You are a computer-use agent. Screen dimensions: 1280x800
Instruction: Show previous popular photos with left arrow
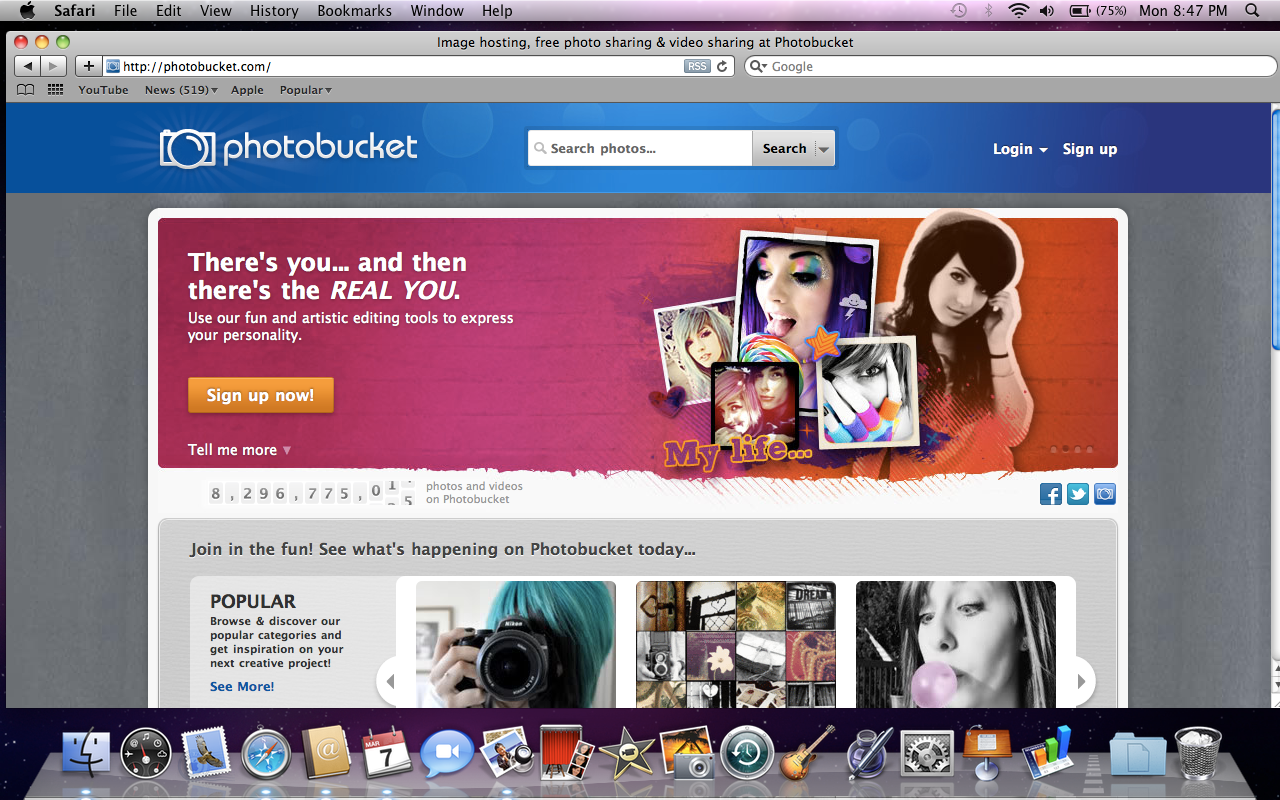(390, 682)
